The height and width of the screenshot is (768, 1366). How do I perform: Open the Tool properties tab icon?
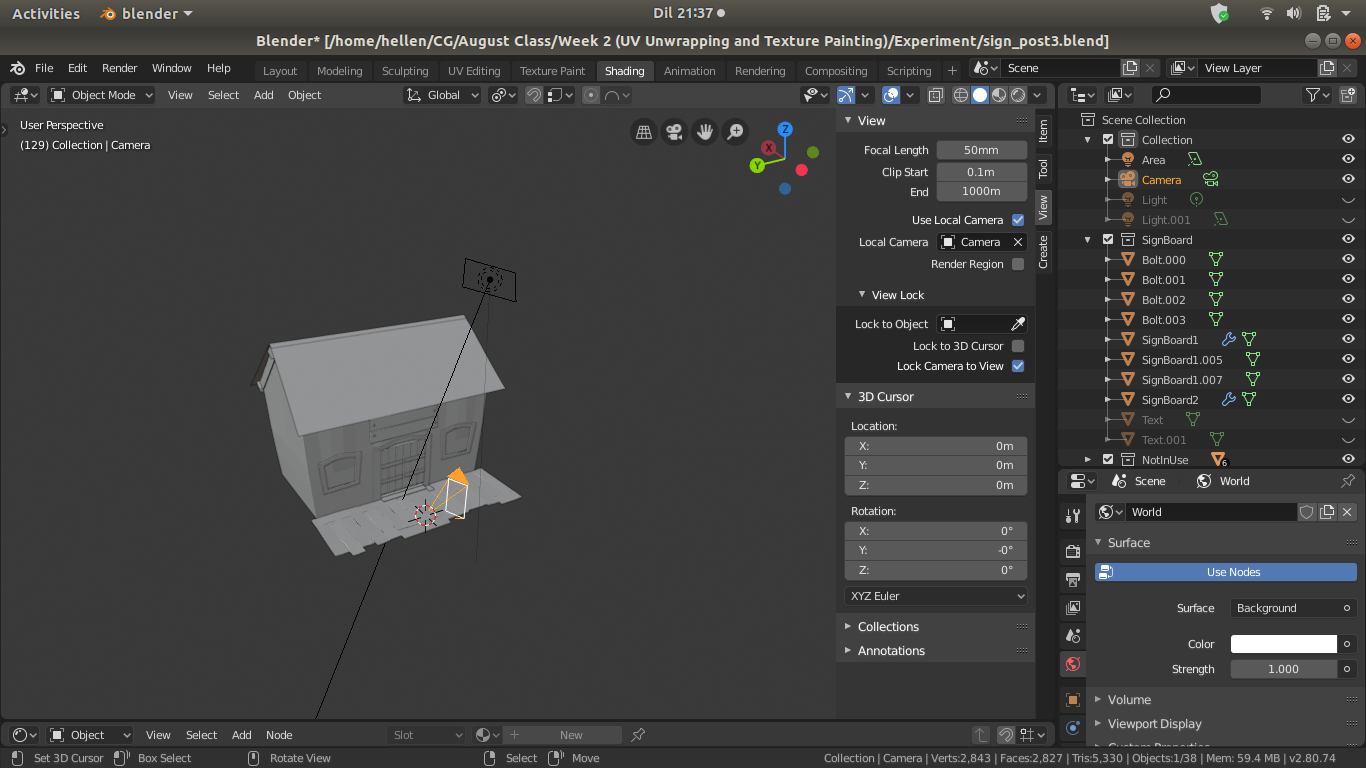pyautogui.click(x=1073, y=516)
